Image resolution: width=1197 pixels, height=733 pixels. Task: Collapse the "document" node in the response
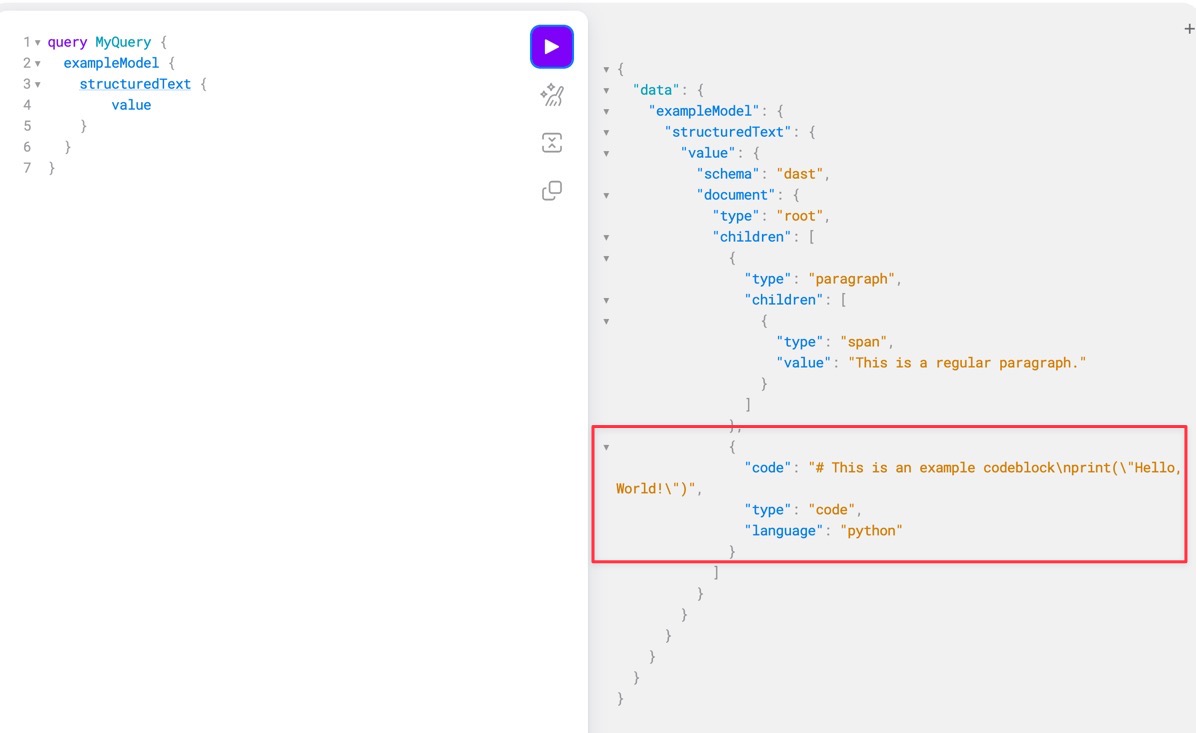point(606,195)
